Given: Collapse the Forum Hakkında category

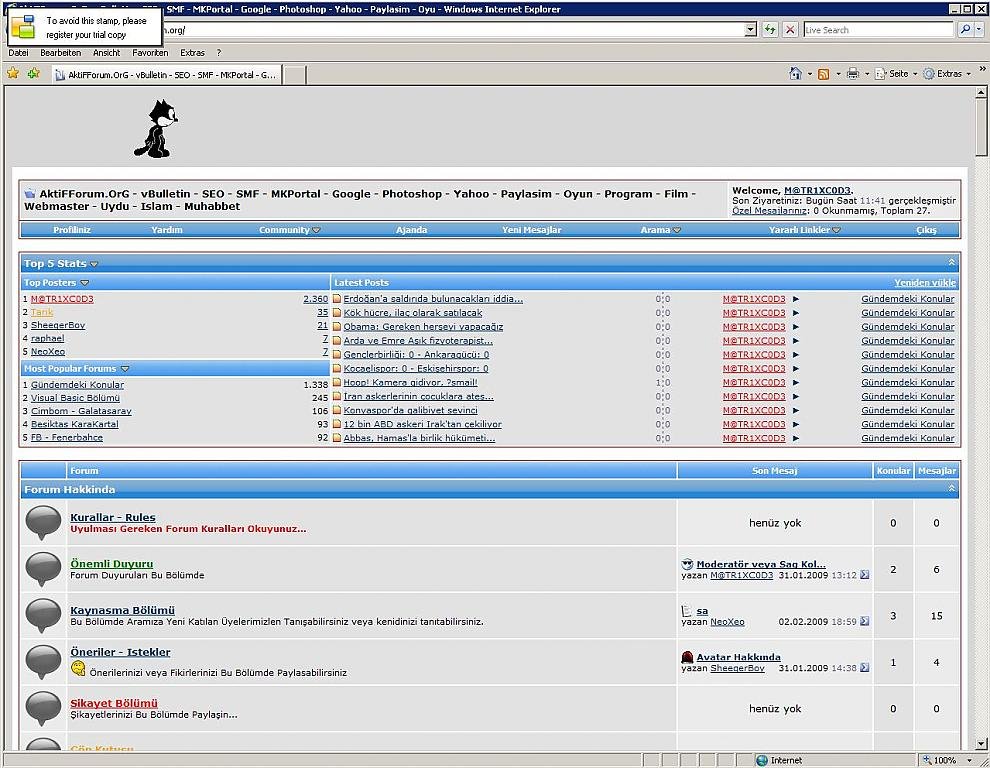Looking at the screenshot, I should (951, 488).
